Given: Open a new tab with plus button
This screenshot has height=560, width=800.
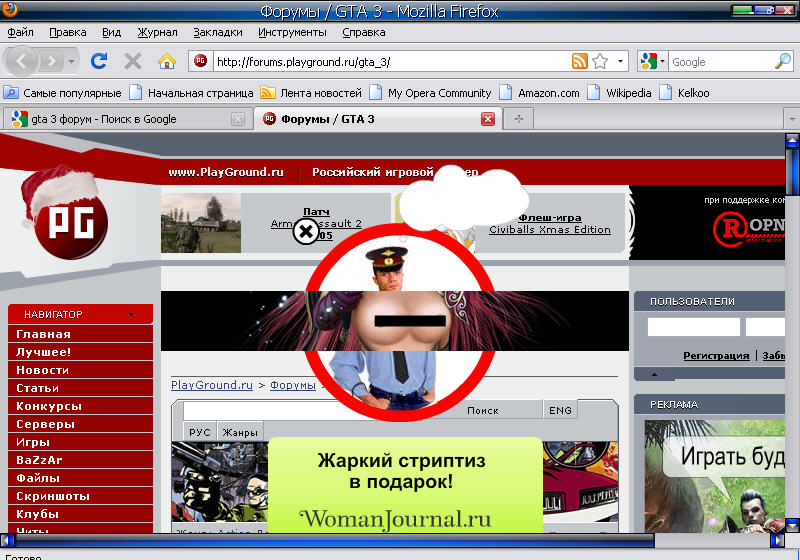Looking at the screenshot, I should 518,119.
